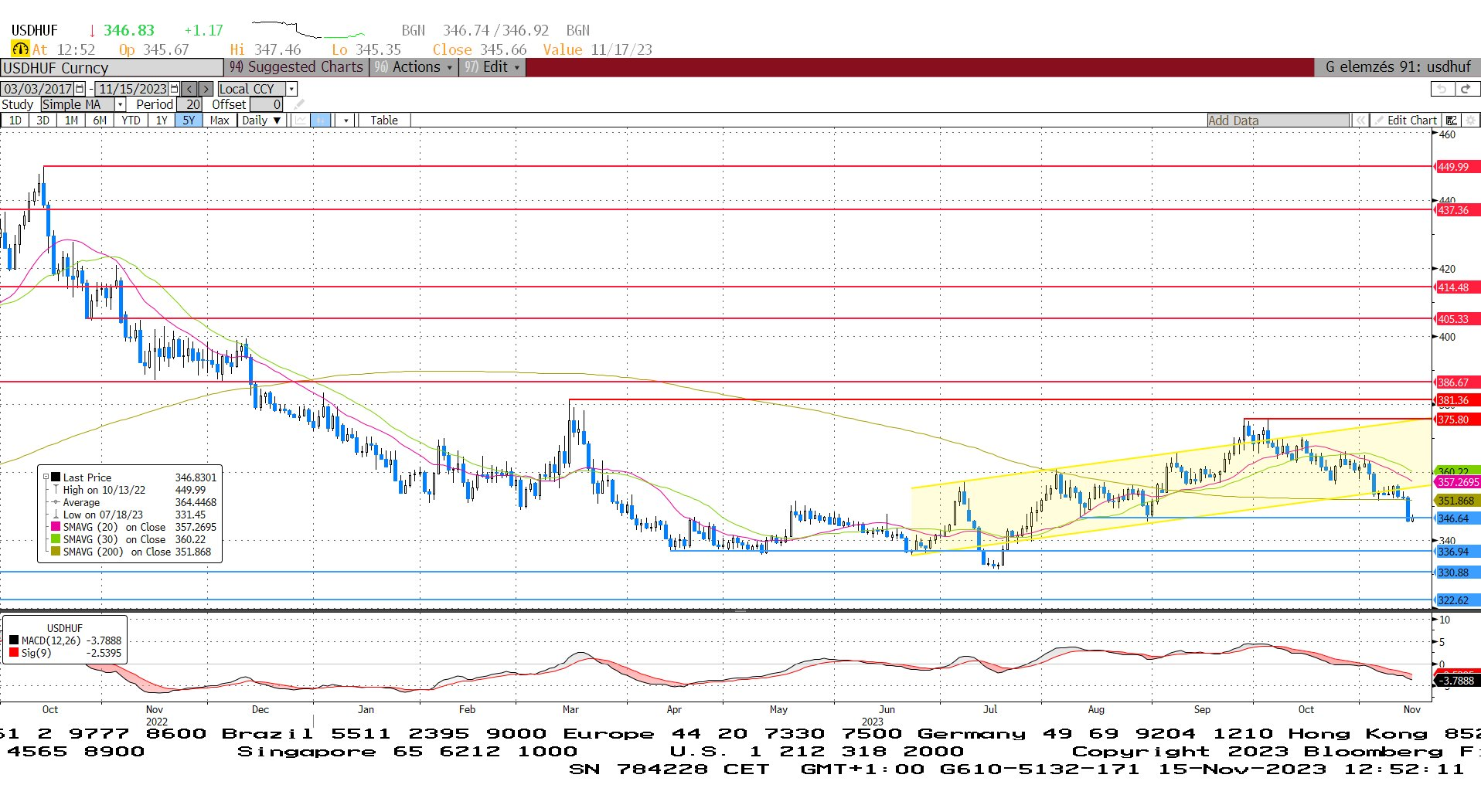Image resolution: width=1481 pixels, height=812 pixels.
Task: Click the start date 03/03/2017 field
Action: tap(38, 89)
